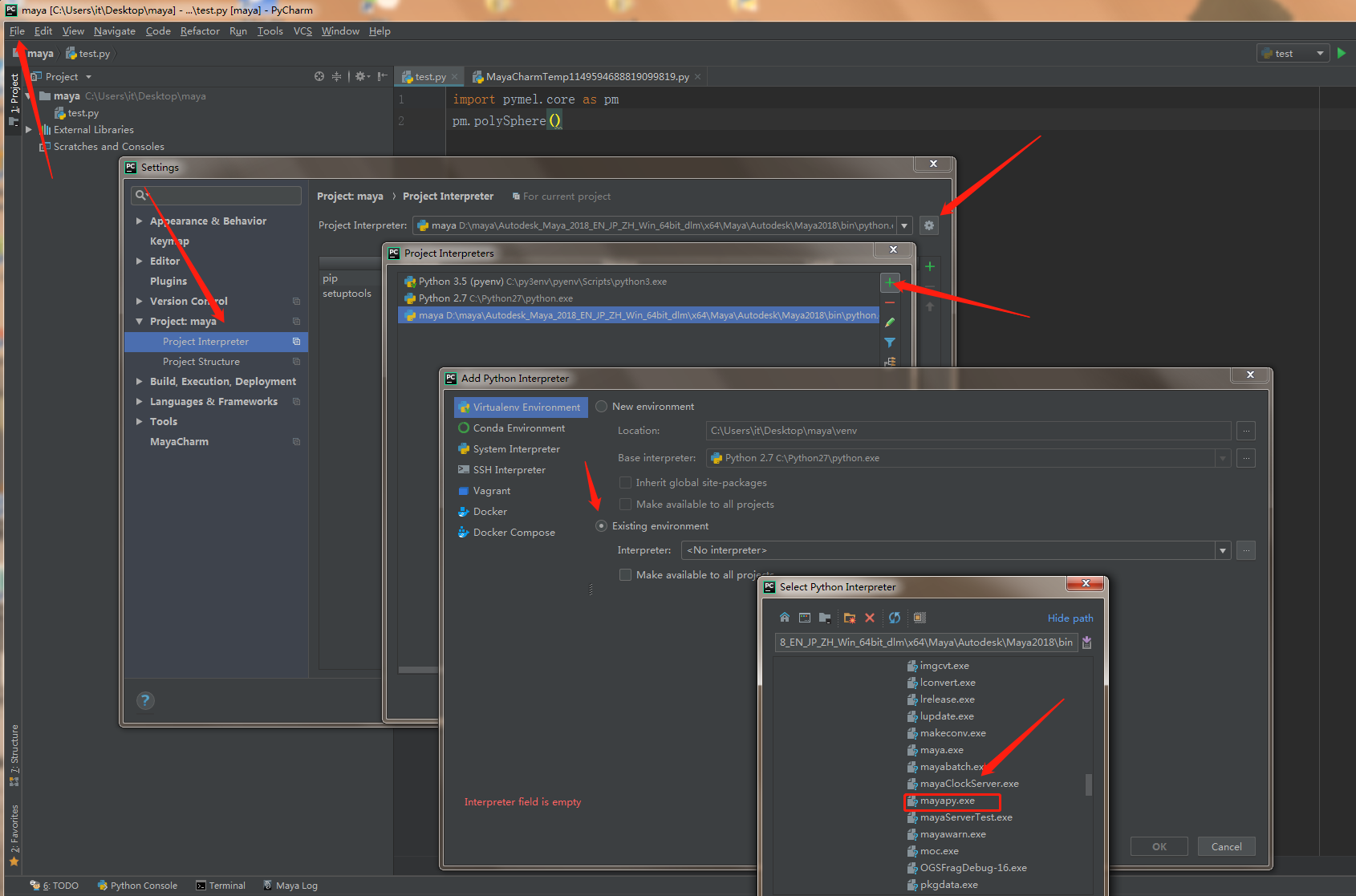The width and height of the screenshot is (1356, 896).
Task: Go to home directory in file chooser
Action: [784, 618]
